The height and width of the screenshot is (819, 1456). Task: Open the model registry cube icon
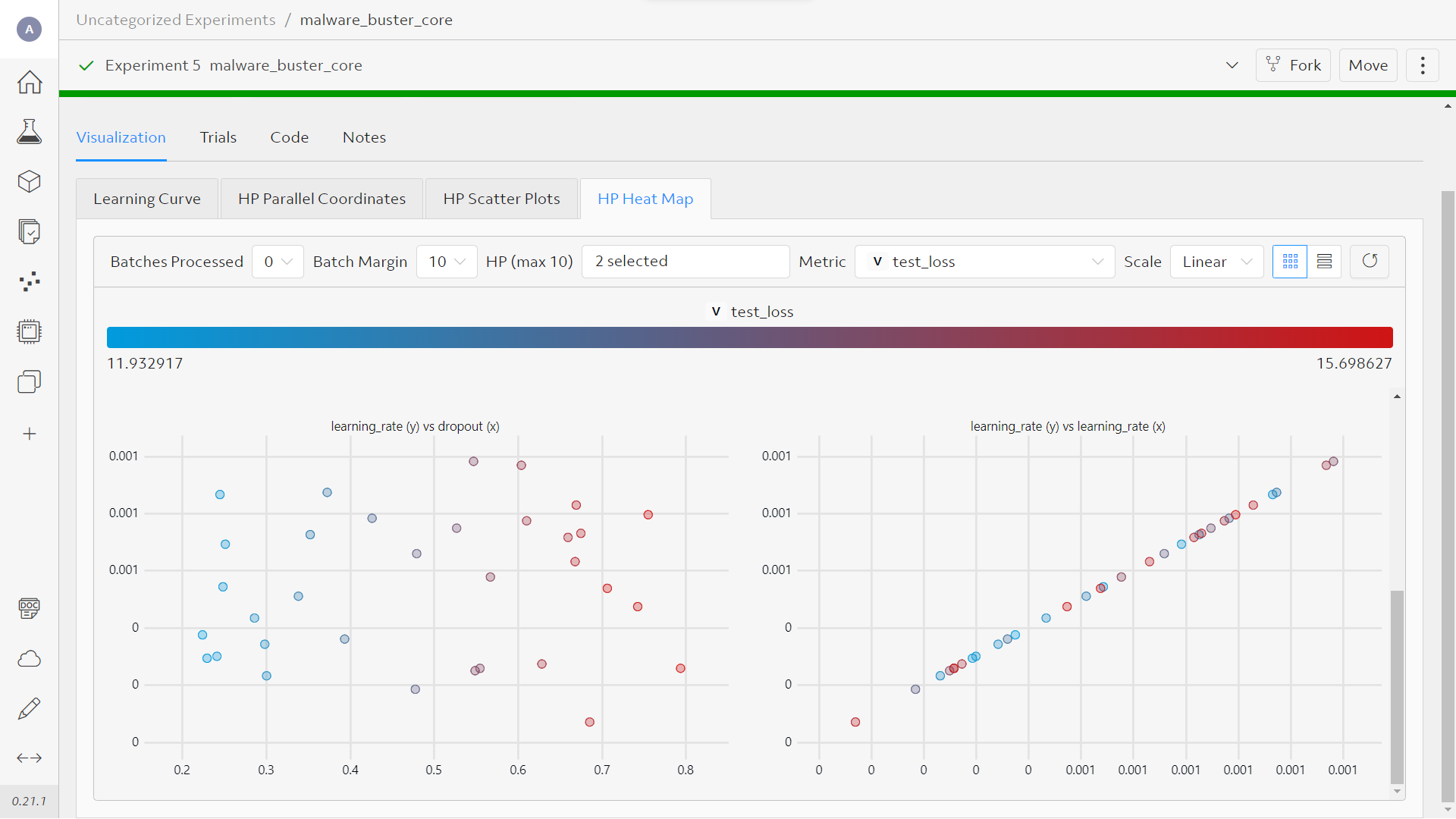30,181
